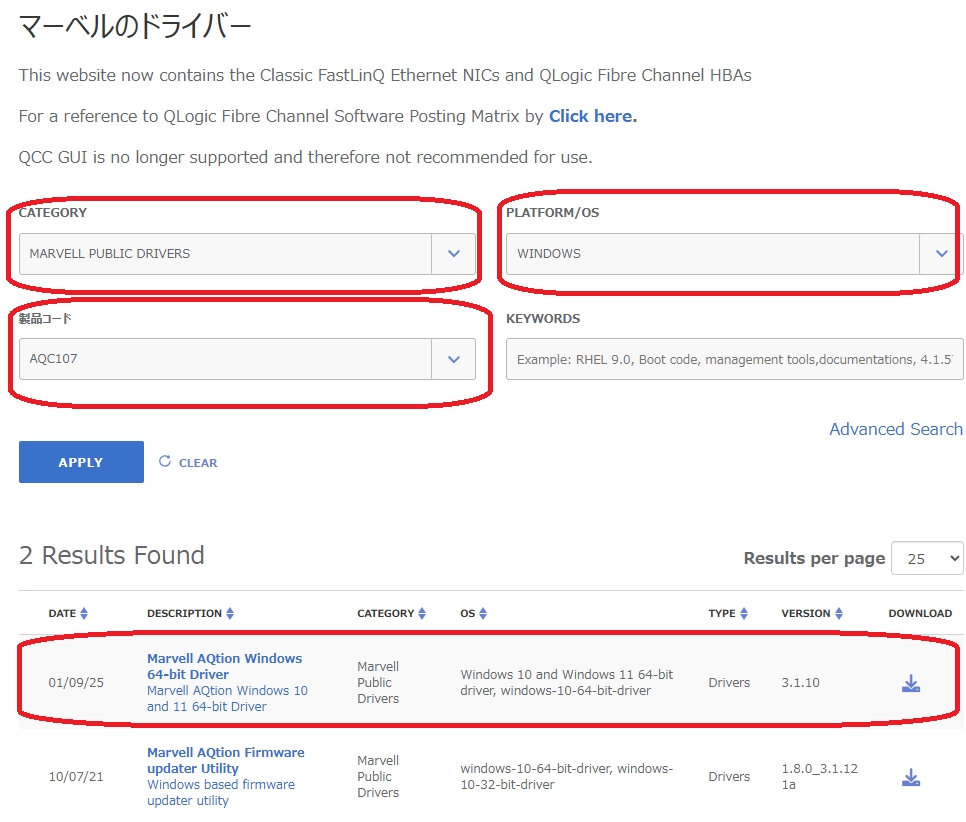Click the refresh icon beside CLEAR
The width and height of the screenshot is (966, 822).
tap(164, 461)
